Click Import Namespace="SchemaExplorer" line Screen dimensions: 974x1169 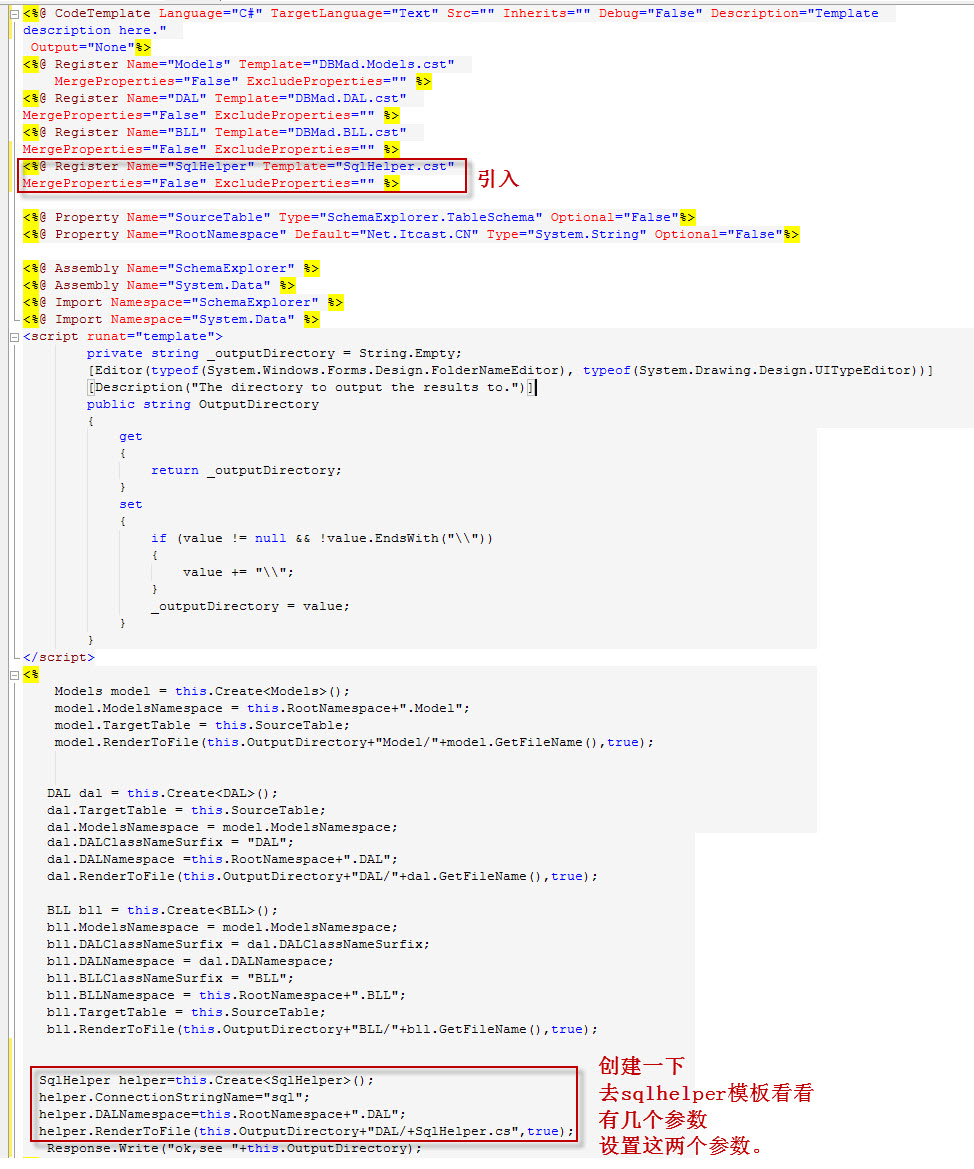(183, 303)
